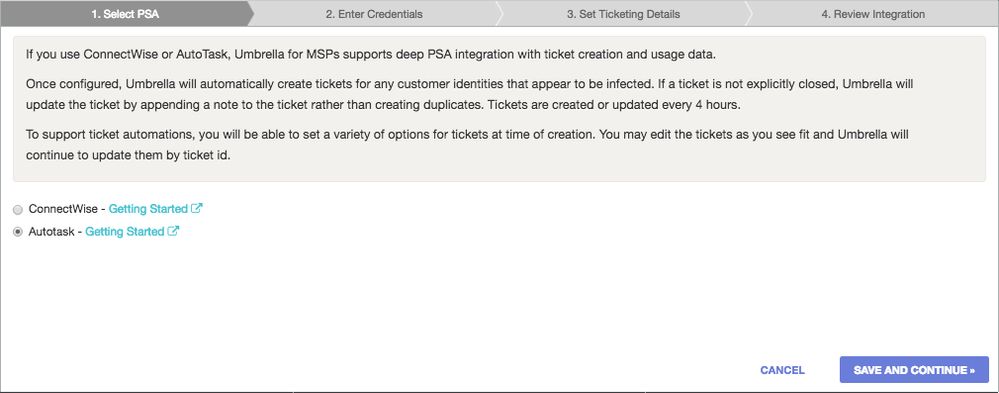The width and height of the screenshot is (999, 393).
Task: Click the arrow divider after Select PSA step
Action: tap(250, 13)
